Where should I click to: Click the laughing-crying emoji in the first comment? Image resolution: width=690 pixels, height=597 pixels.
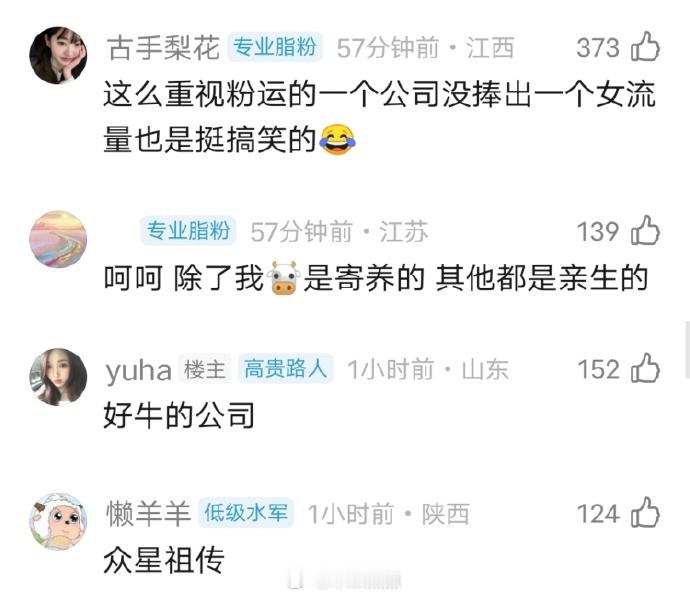point(337,139)
